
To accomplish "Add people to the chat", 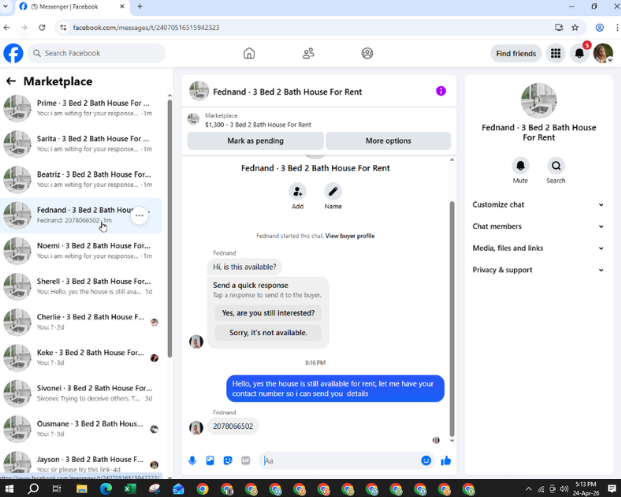I will click(297, 192).
